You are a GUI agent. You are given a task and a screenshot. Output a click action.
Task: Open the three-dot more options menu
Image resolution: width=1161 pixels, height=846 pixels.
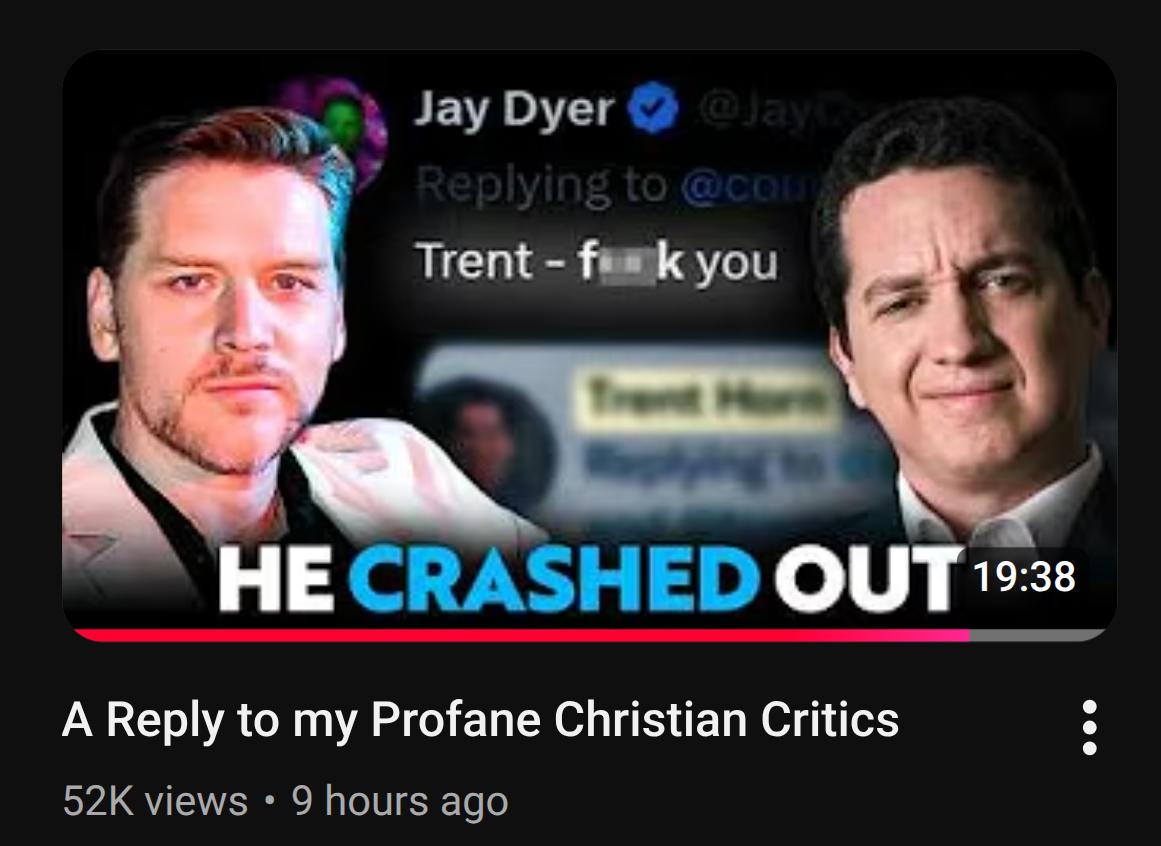[x=1089, y=728]
